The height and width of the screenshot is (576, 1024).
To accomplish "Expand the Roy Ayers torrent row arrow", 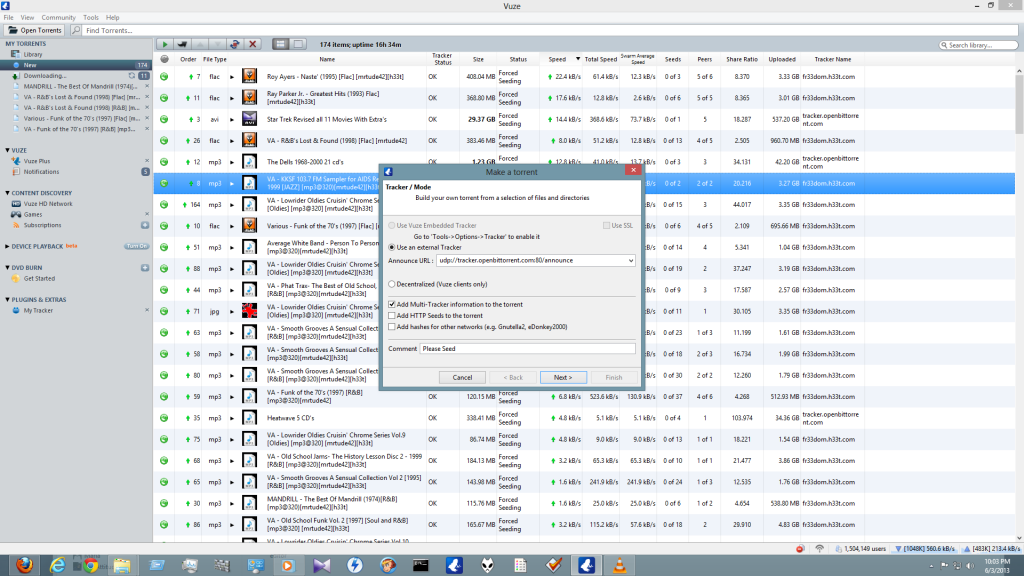I will (232, 77).
